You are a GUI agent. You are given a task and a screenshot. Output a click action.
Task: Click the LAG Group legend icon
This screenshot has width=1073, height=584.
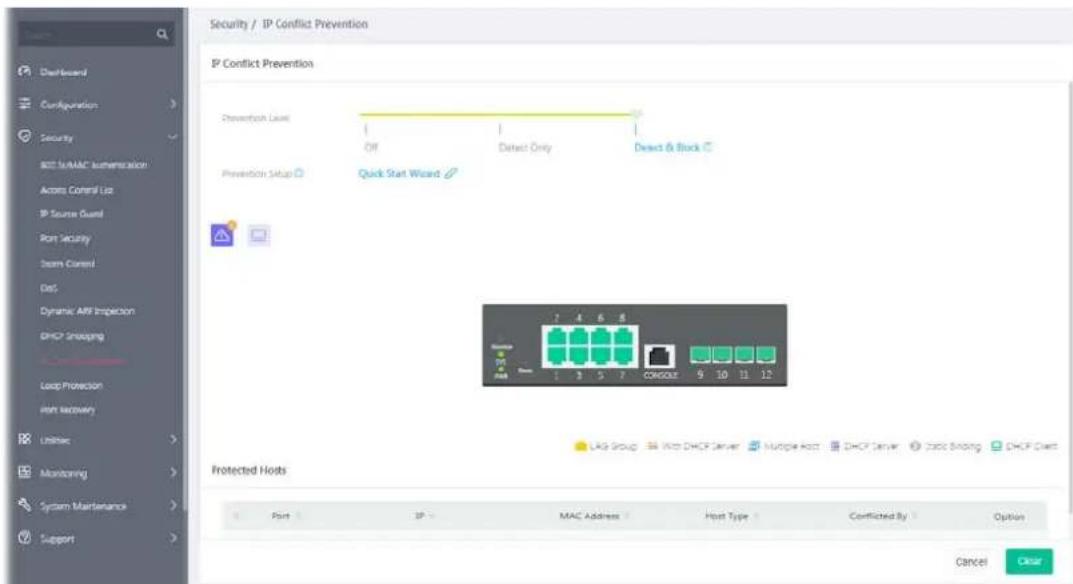click(x=580, y=446)
